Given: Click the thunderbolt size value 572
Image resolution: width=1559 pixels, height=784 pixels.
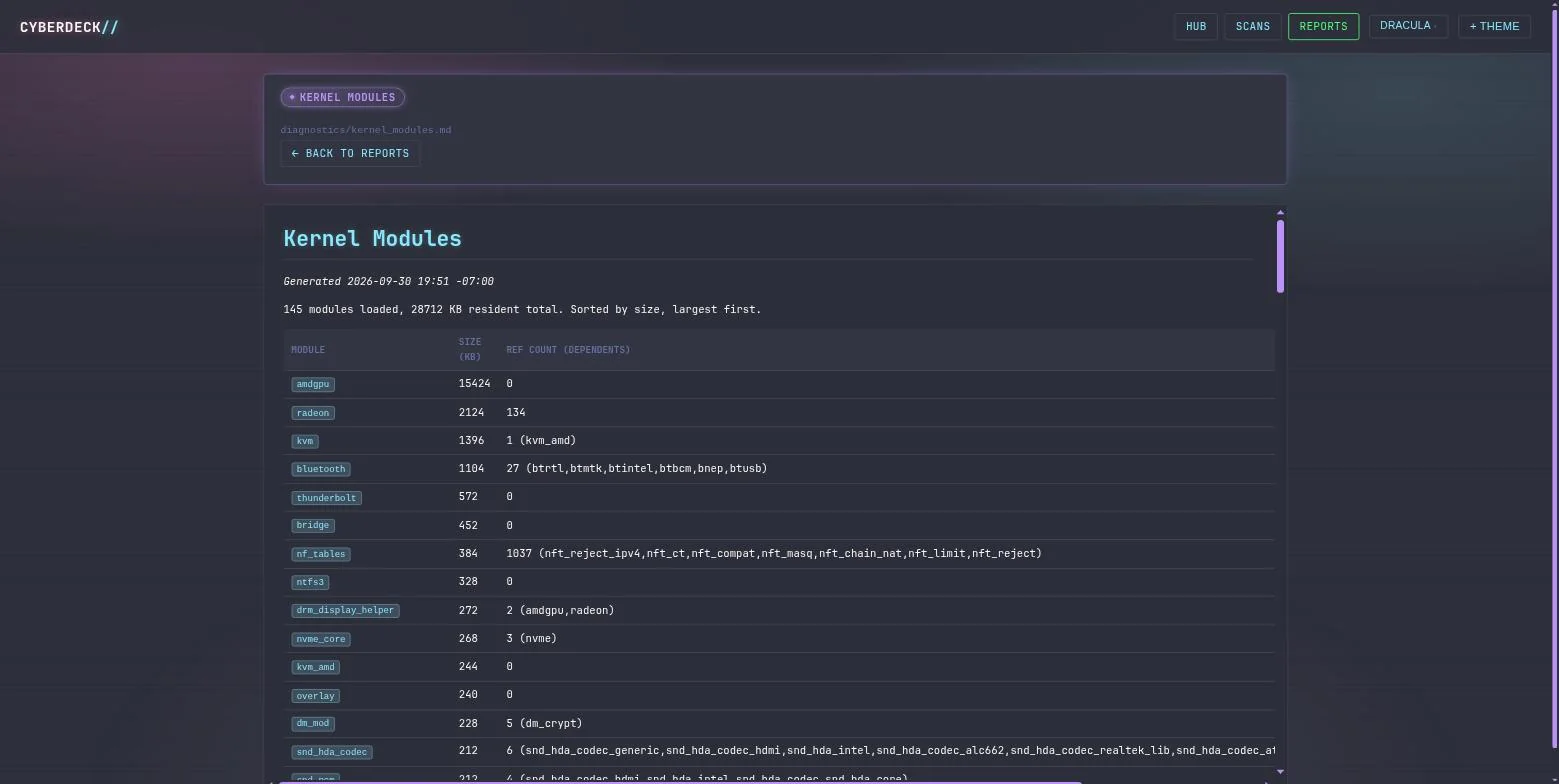Looking at the screenshot, I should coord(468,498).
